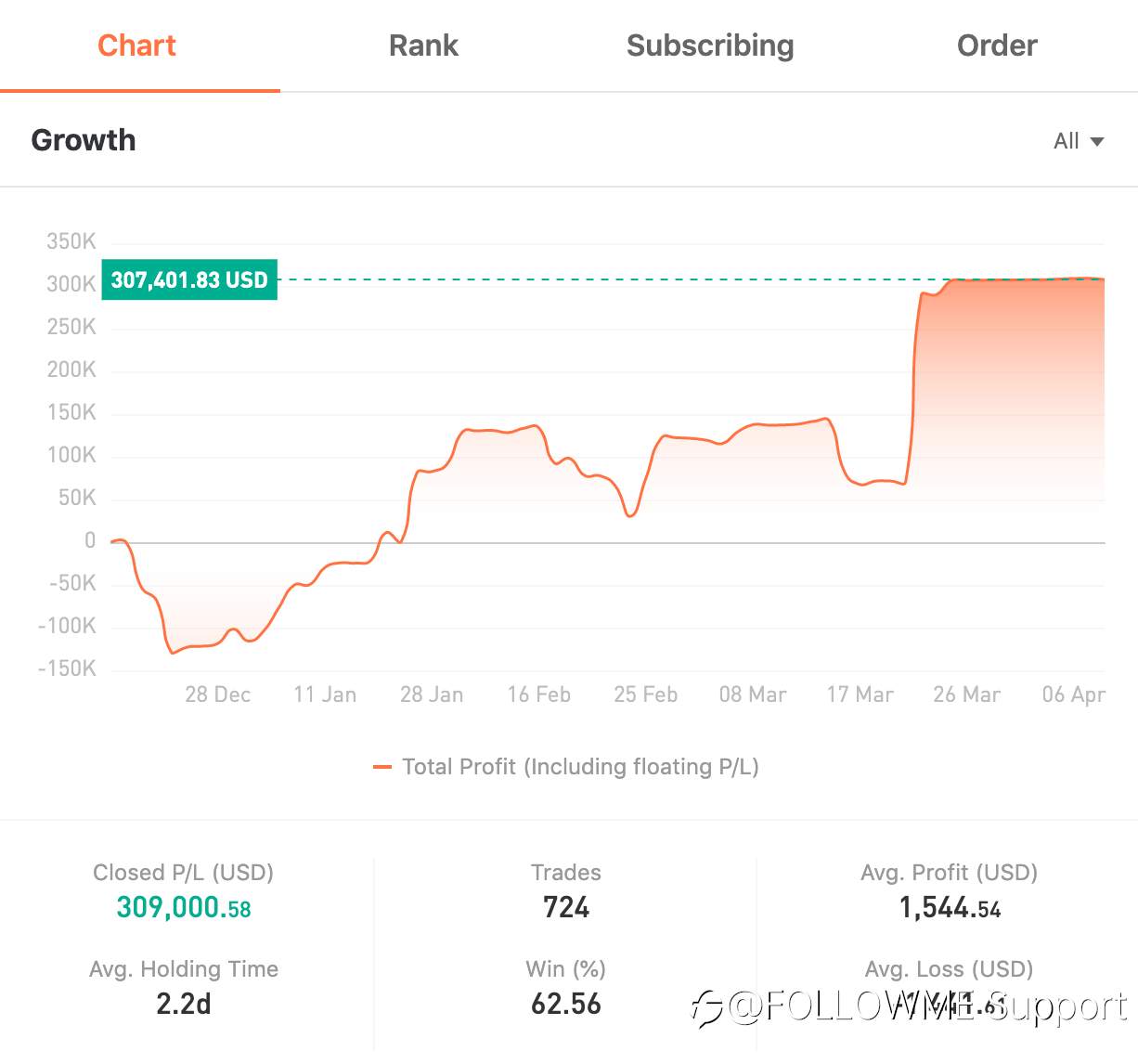Click the Closed P/L value 309,000.58
This screenshot has height=1064, width=1138.
(x=184, y=907)
